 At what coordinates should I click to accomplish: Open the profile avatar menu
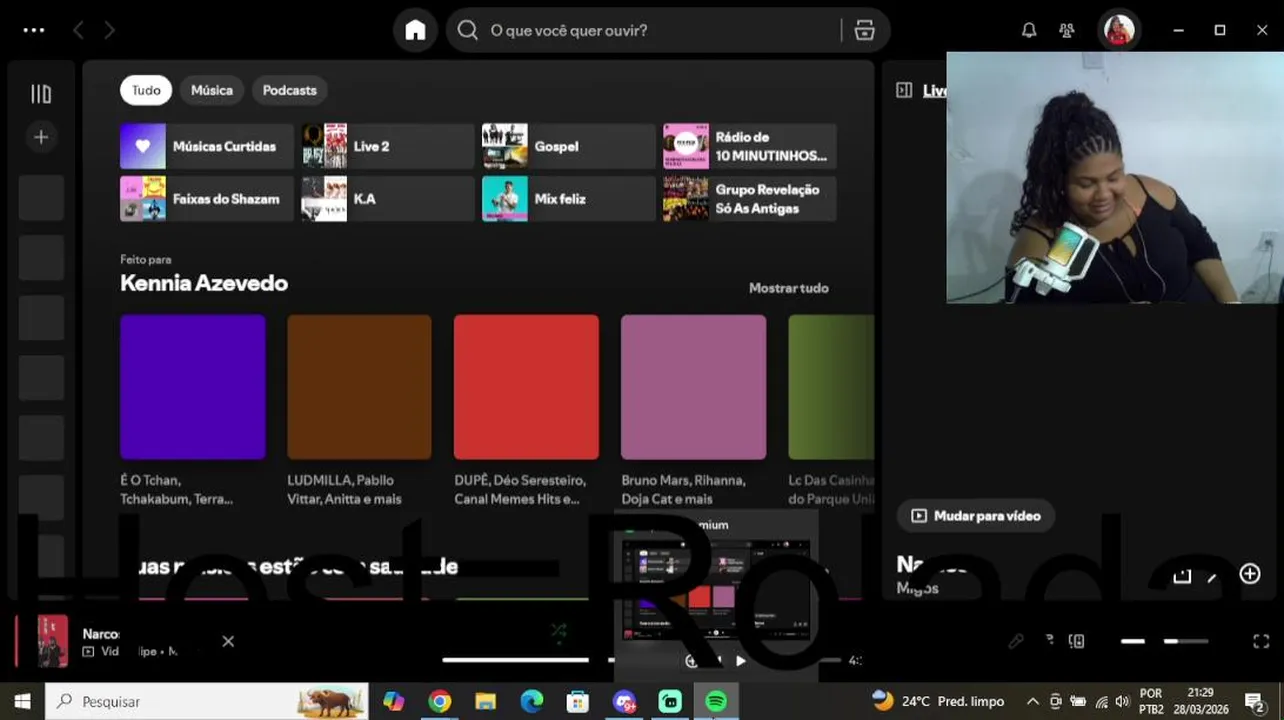pos(1118,30)
